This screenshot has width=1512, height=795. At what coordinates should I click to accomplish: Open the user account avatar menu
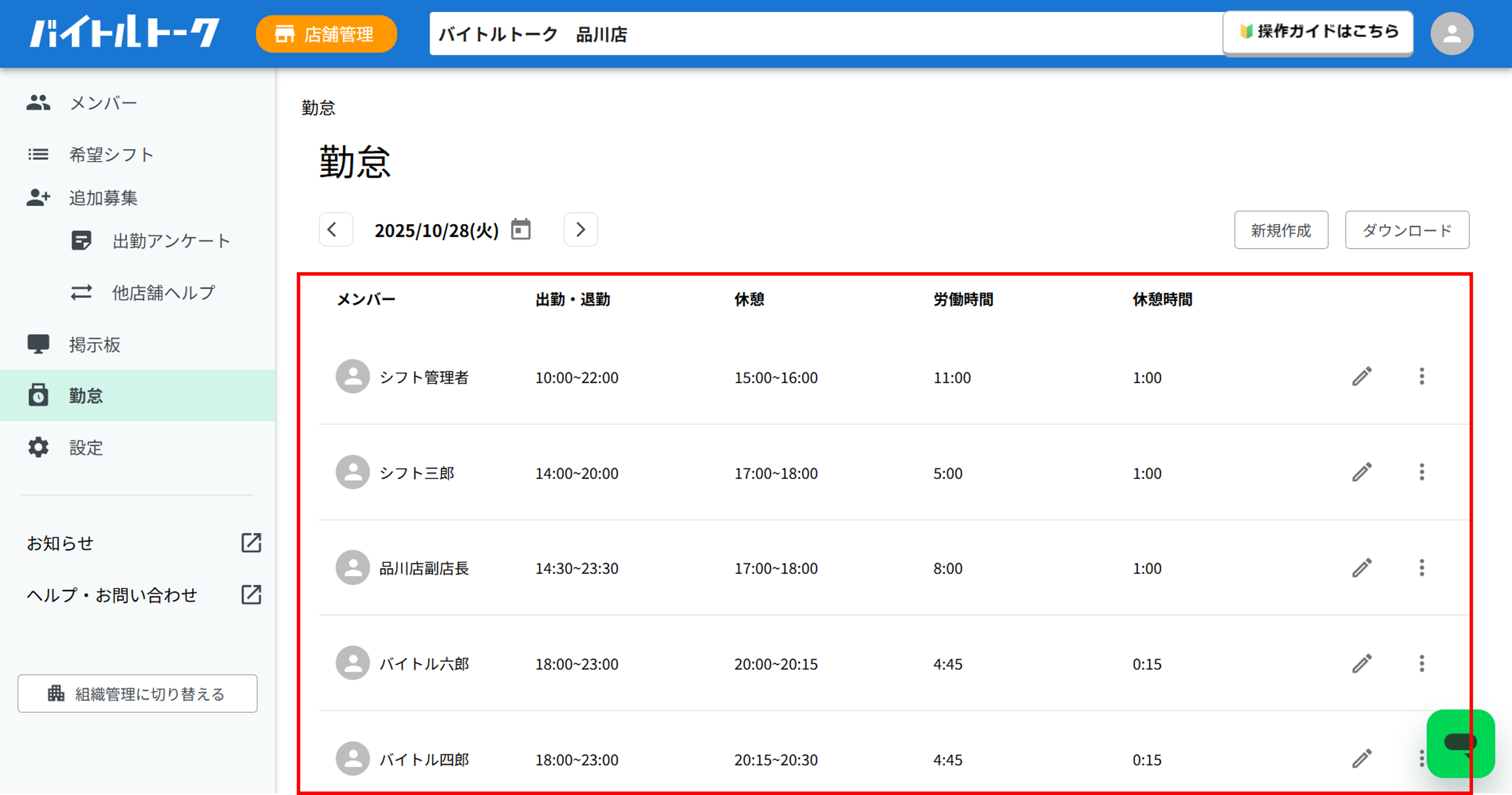1451,33
